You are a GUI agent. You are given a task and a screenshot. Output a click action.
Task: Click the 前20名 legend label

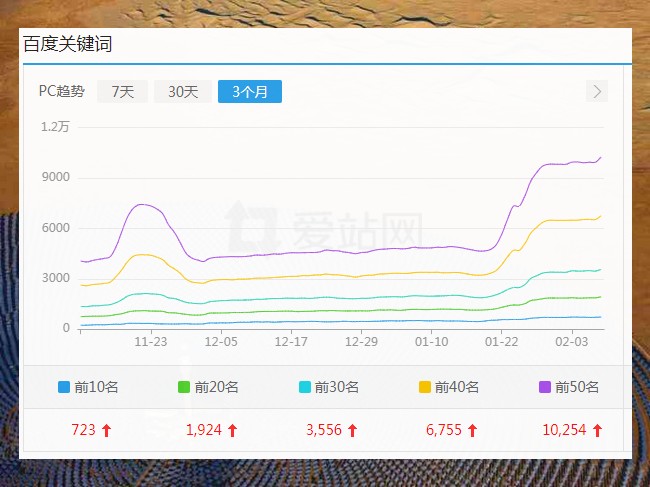(216, 387)
